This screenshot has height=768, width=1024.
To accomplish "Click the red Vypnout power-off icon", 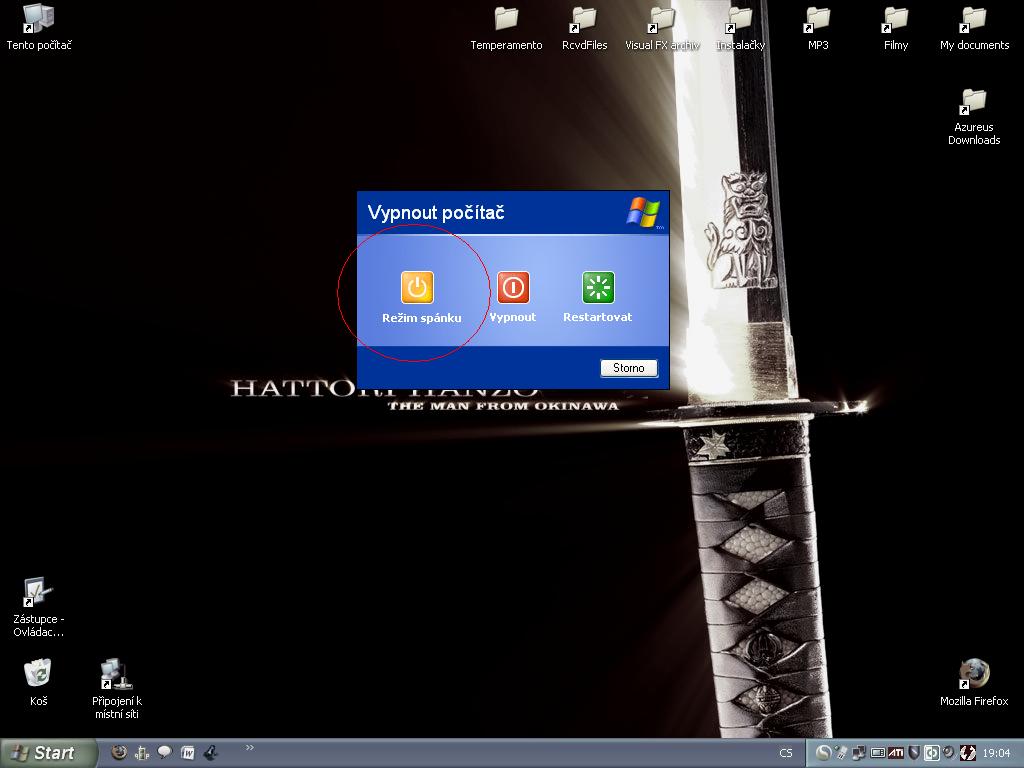I will [x=513, y=287].
